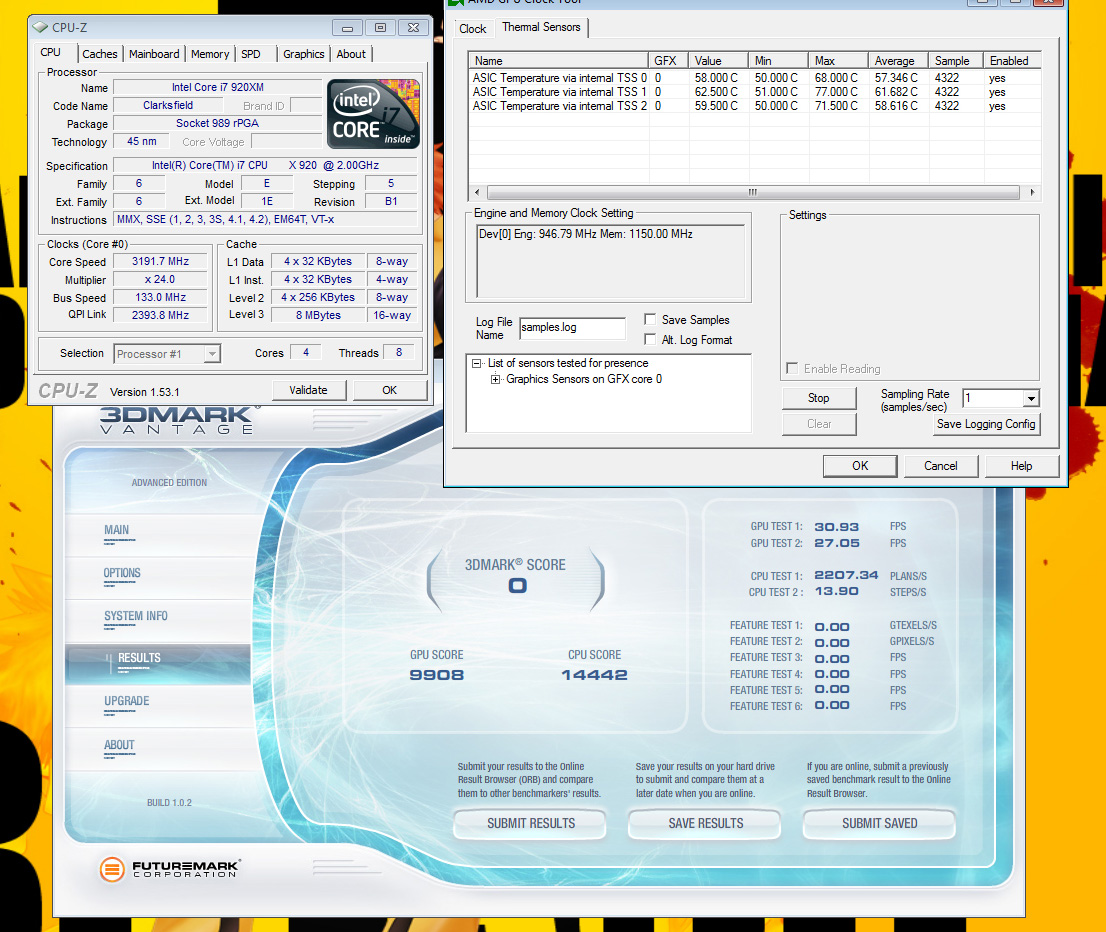Click Save Results in 3DMark Vantage
The width and height of the screenshot is (1106, 932).
pyautogui.click(x=705, y=823)
